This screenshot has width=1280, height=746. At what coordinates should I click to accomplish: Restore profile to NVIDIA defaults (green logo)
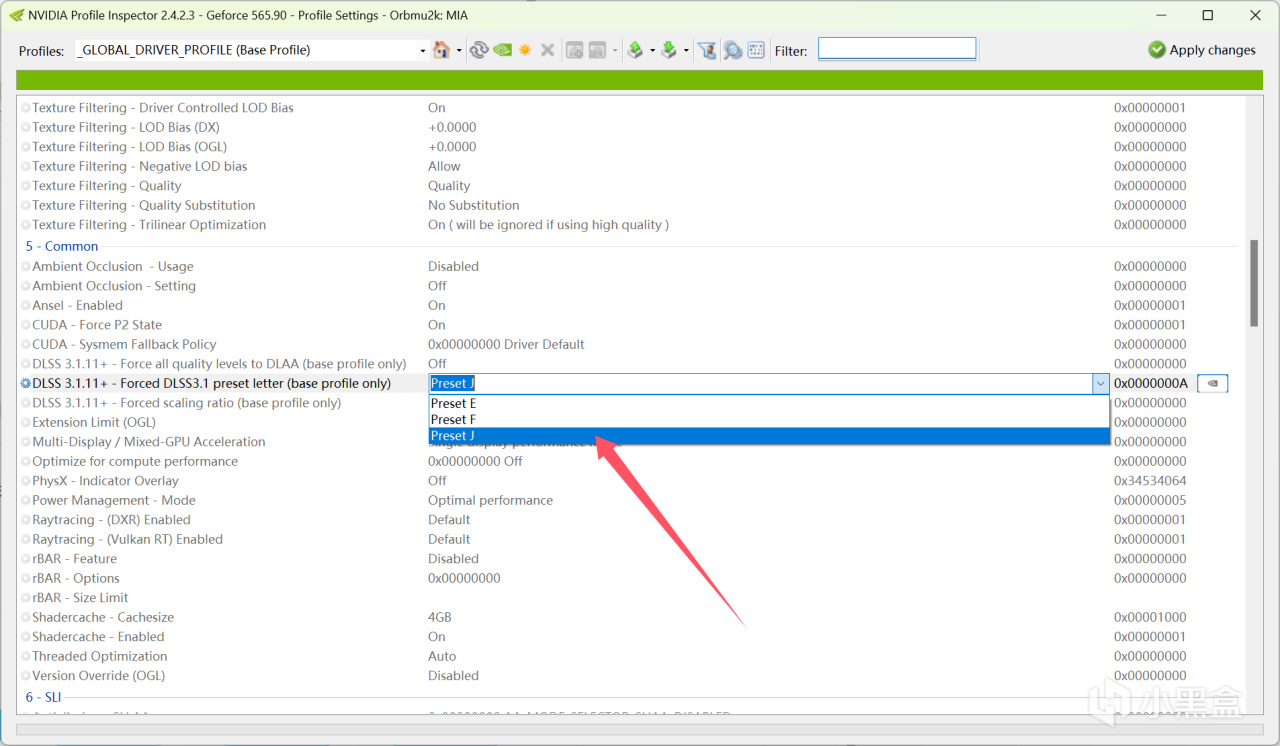click(x=502, y=50)
